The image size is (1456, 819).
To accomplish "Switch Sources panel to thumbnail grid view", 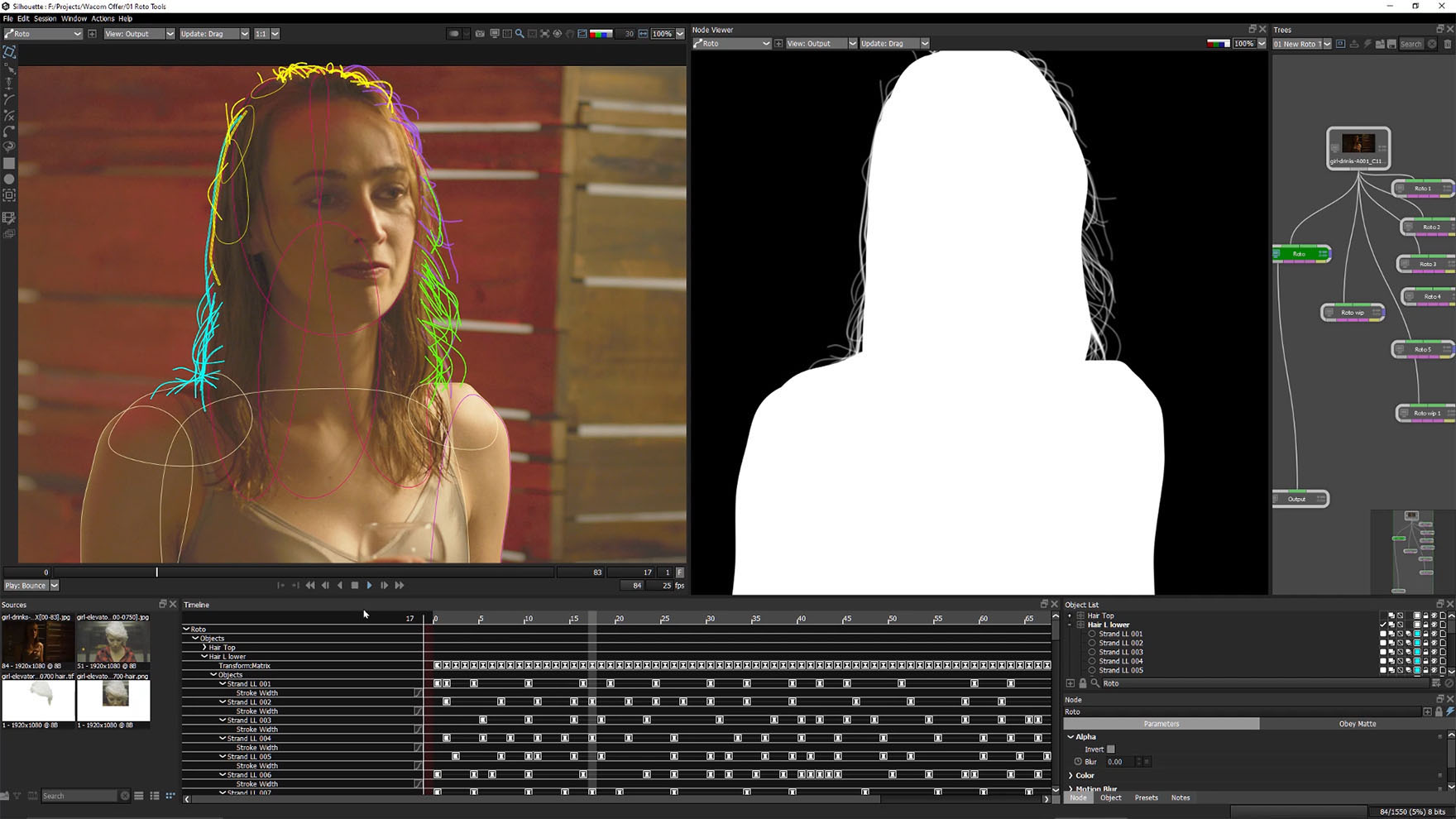I will pos(170,796).
